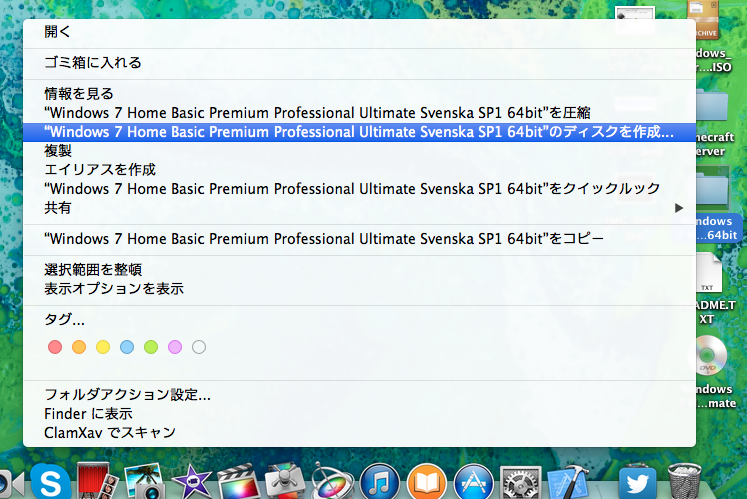Select ゴミ箱に入れる menu item
The image size is (747, 499).
pyautogui.click(x=359, y=62)
